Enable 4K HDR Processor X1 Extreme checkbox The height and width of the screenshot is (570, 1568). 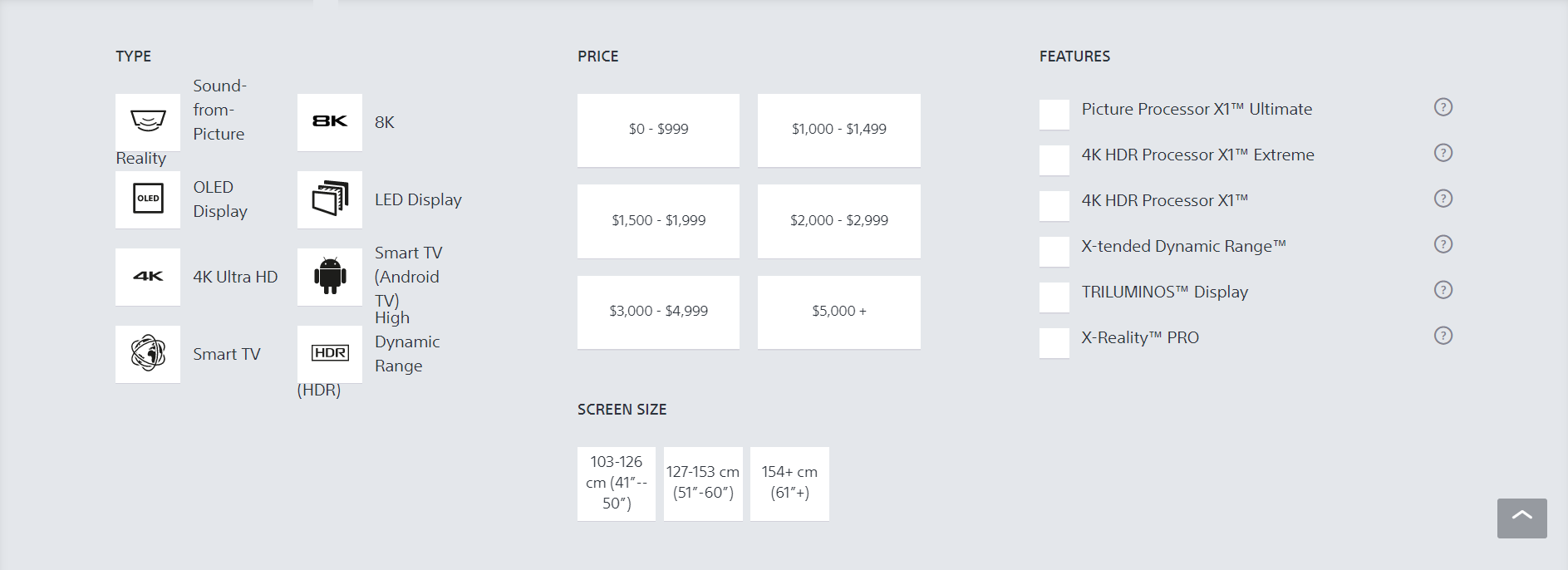point(1054,160)
